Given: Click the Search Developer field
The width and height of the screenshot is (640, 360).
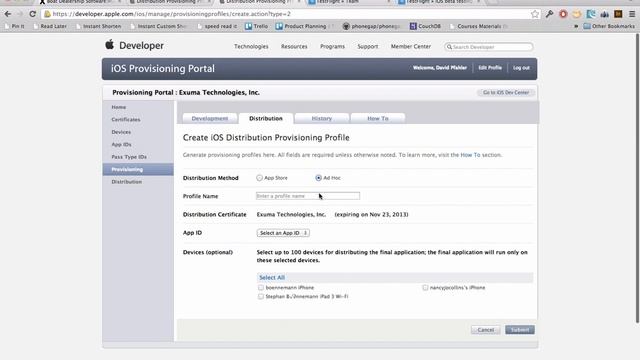Looking at the screenshot, I should (489, 47).
